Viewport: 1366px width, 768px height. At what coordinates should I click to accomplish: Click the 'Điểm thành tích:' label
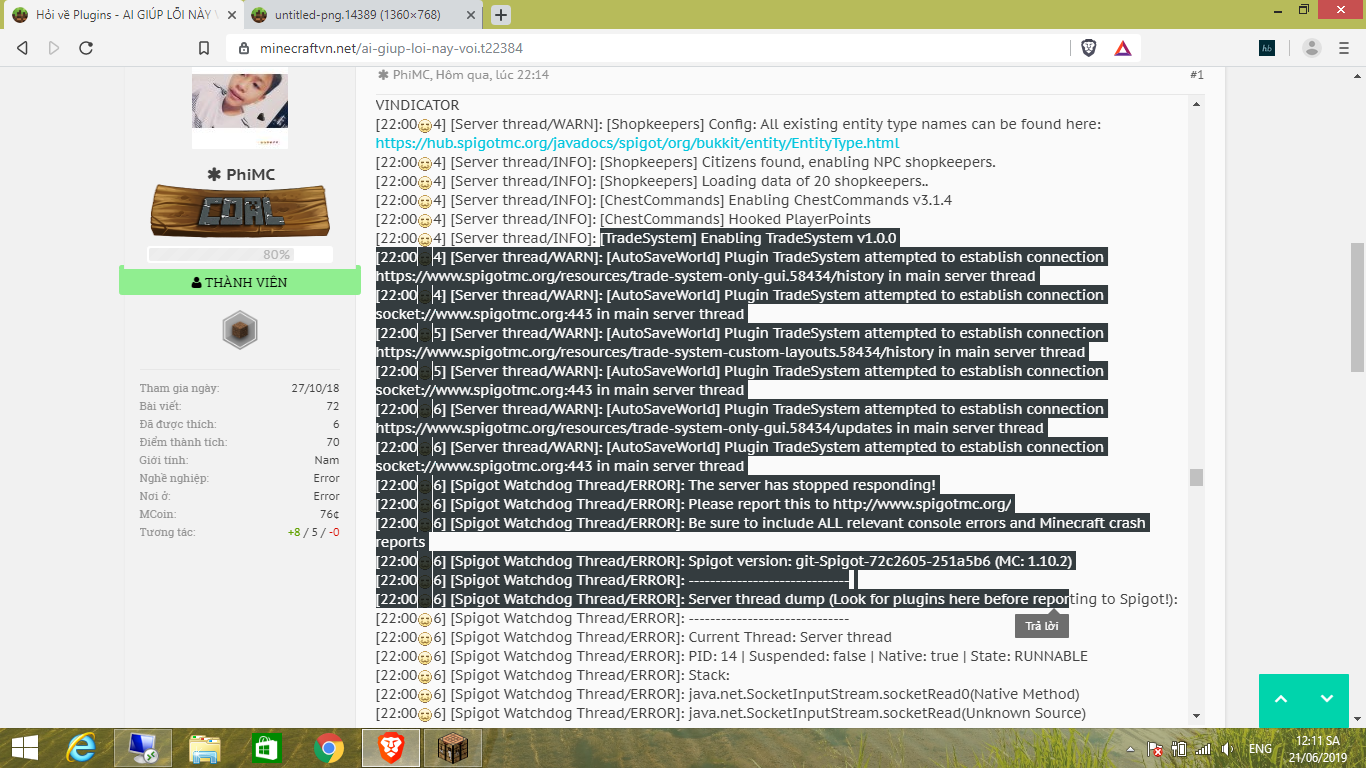pyautogui.click(x=183, y=442)
